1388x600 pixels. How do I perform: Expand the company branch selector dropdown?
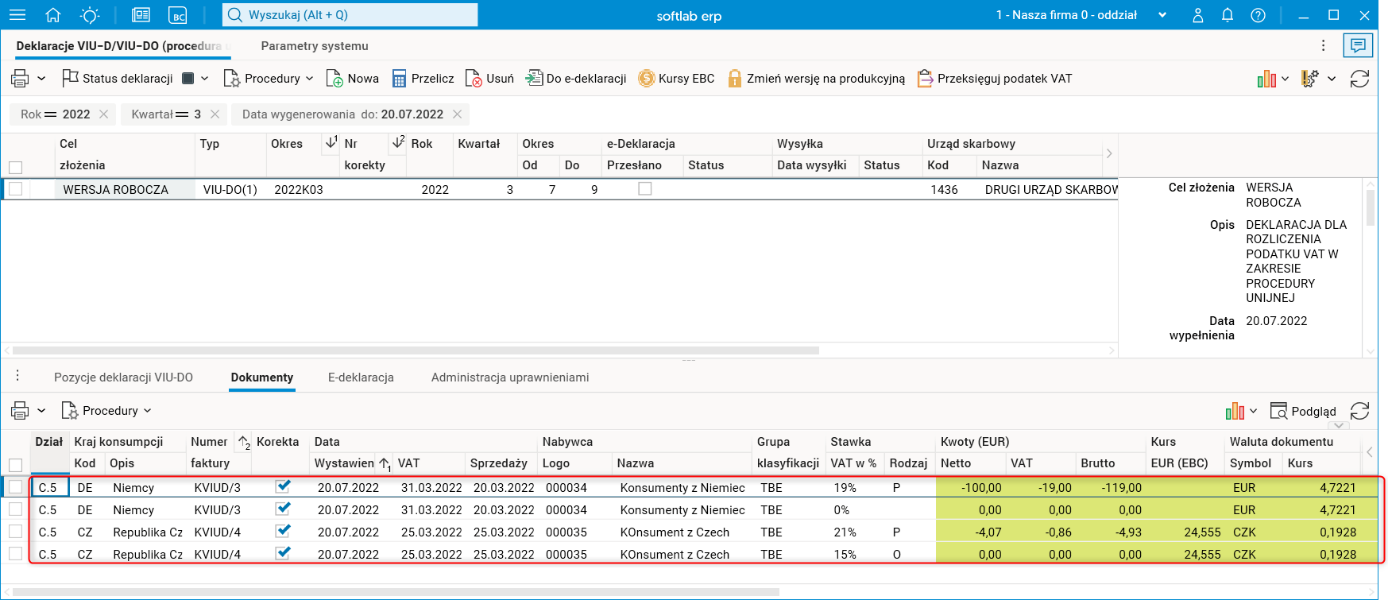(1162, 15)
